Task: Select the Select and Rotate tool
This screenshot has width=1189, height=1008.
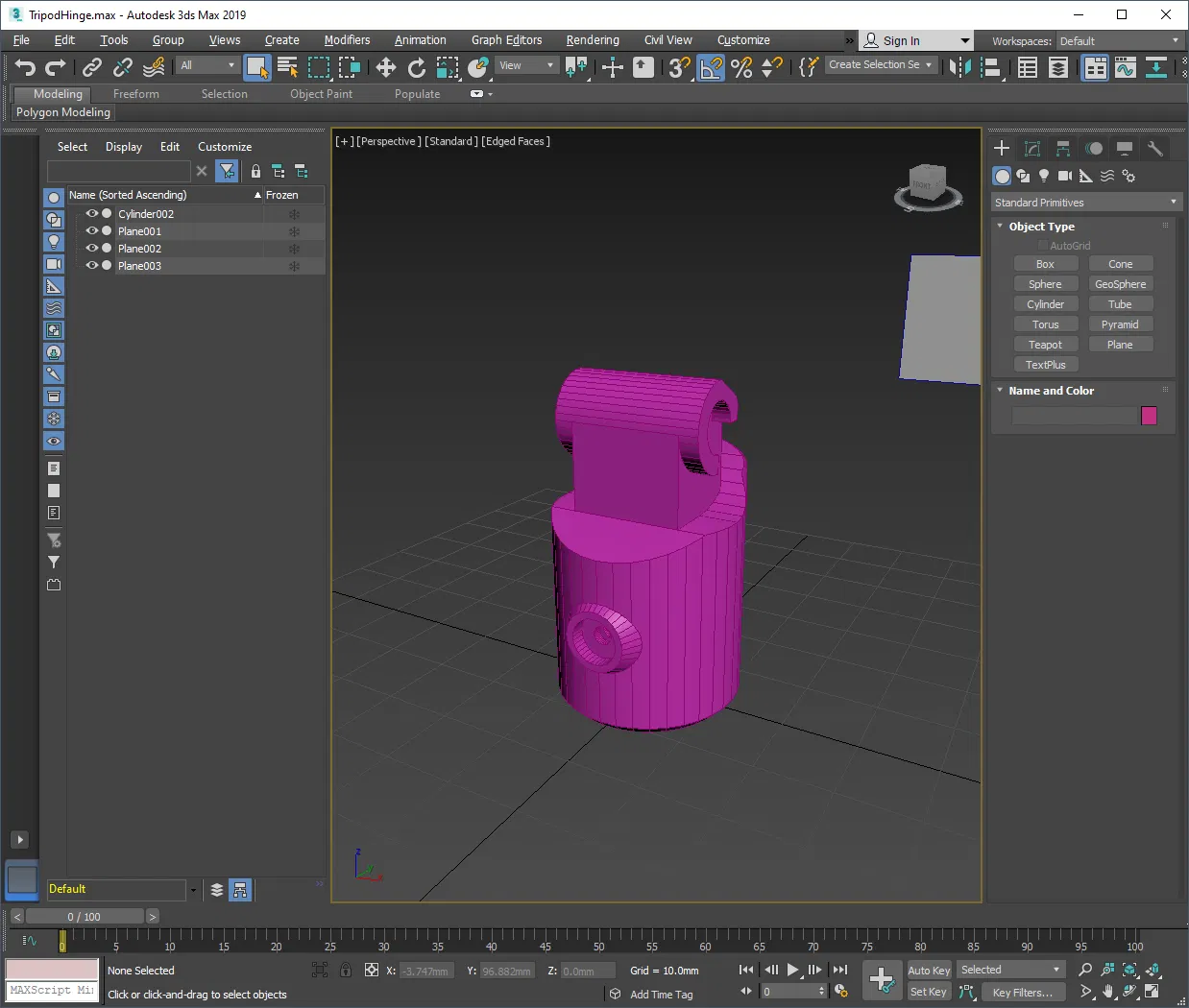Action: click(416, 67)
